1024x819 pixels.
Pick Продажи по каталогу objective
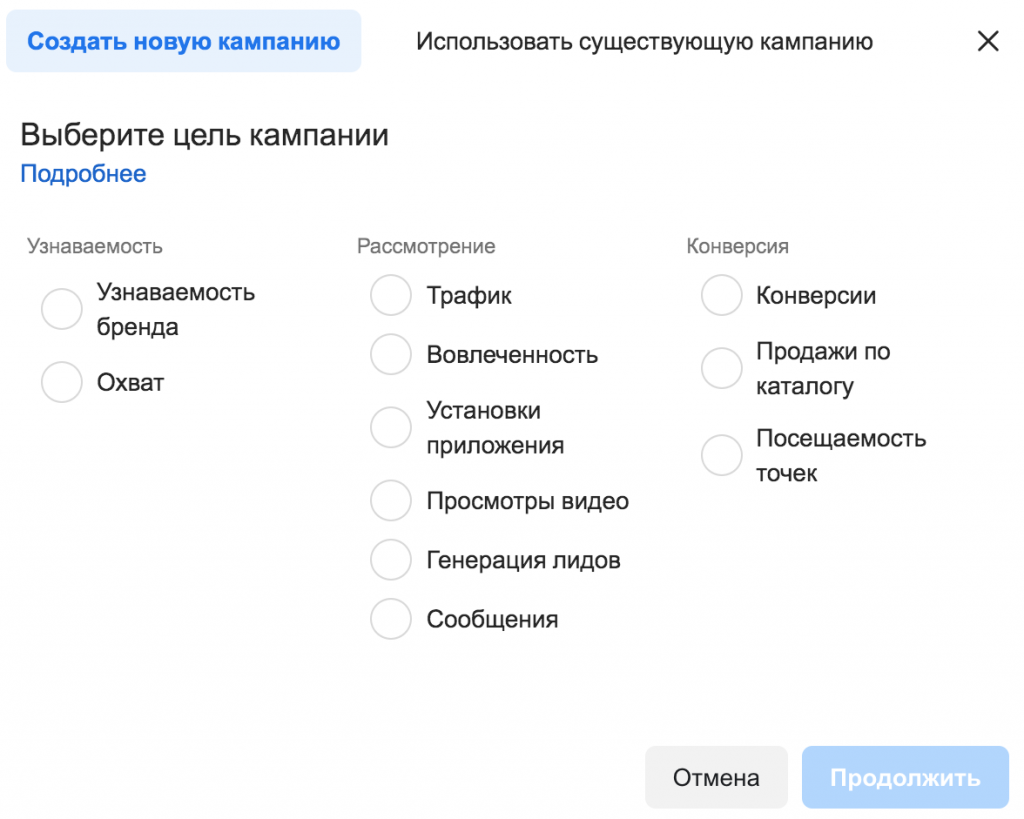pyautogui.click(x=721, y=368)
